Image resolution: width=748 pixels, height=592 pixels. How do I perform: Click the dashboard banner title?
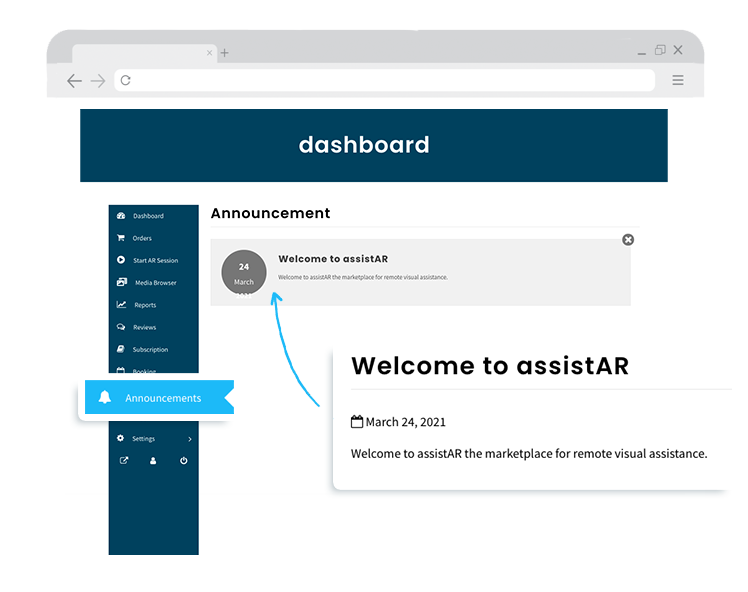(364, 145)
